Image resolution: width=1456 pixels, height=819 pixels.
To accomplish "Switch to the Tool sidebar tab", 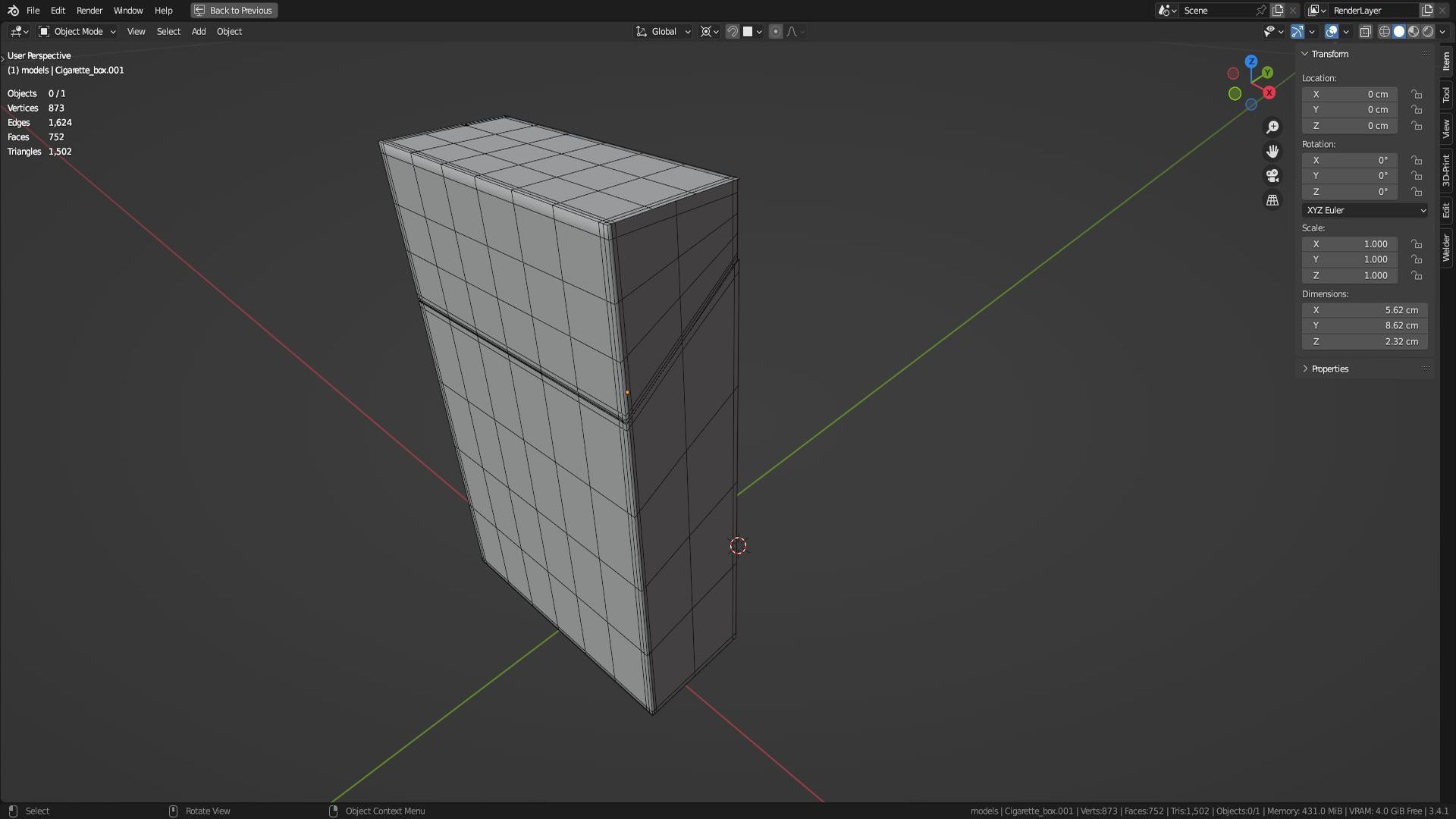I will tap(1446, 94).
